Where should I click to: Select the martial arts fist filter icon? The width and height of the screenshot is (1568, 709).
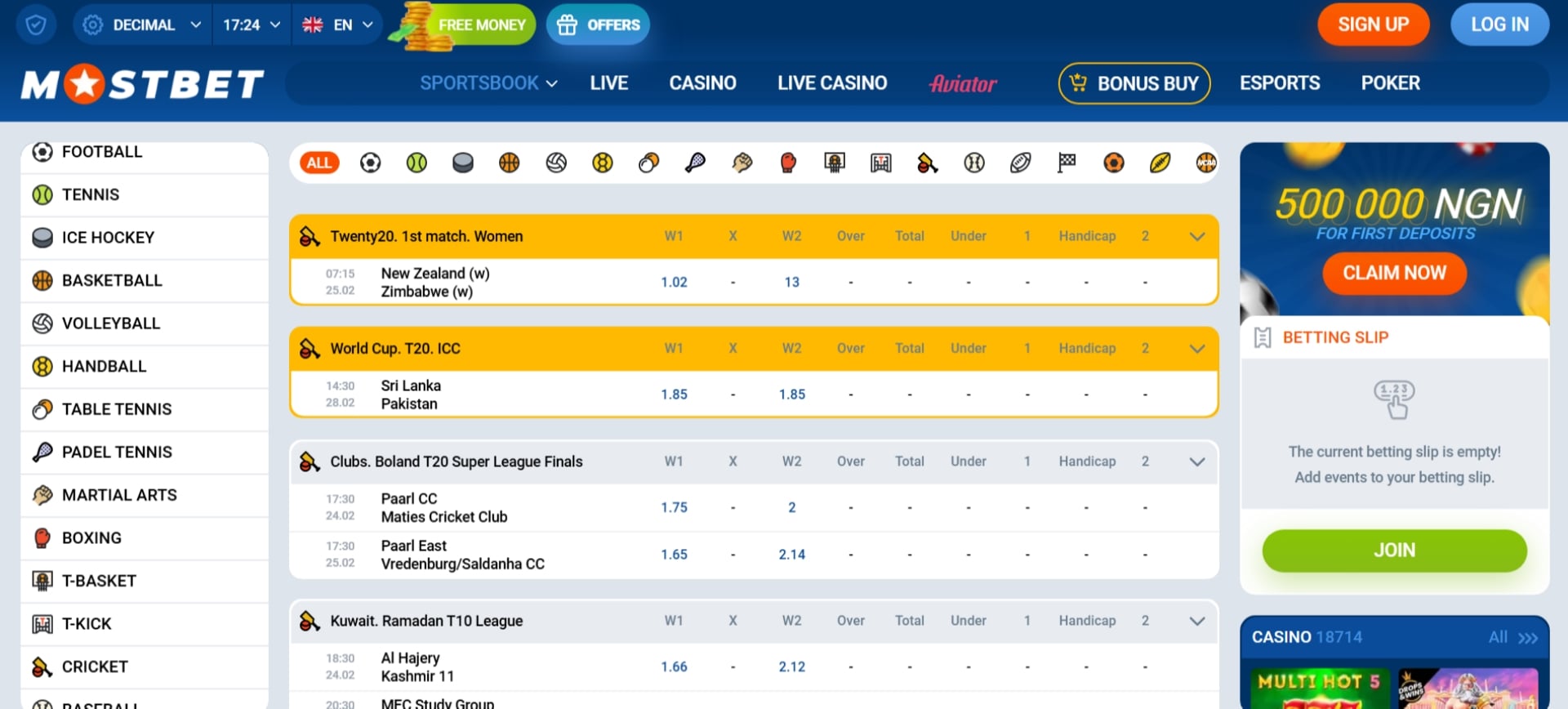pyautogui.click(x=742, y=163)
